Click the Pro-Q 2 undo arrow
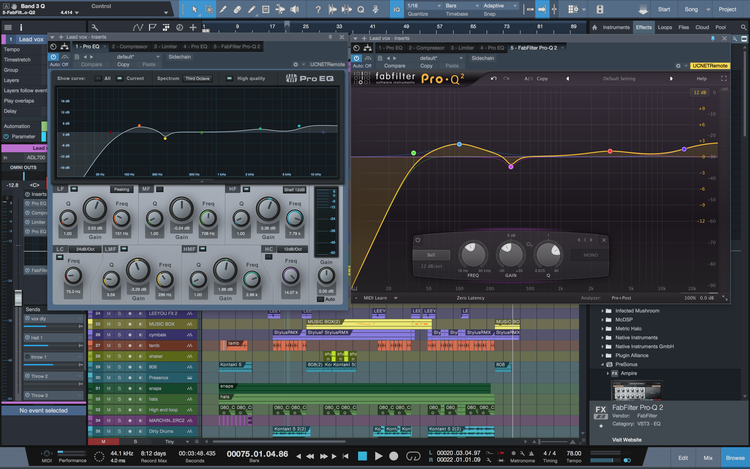The width and height of the screenshot is (750, 469). click(494, 78)
